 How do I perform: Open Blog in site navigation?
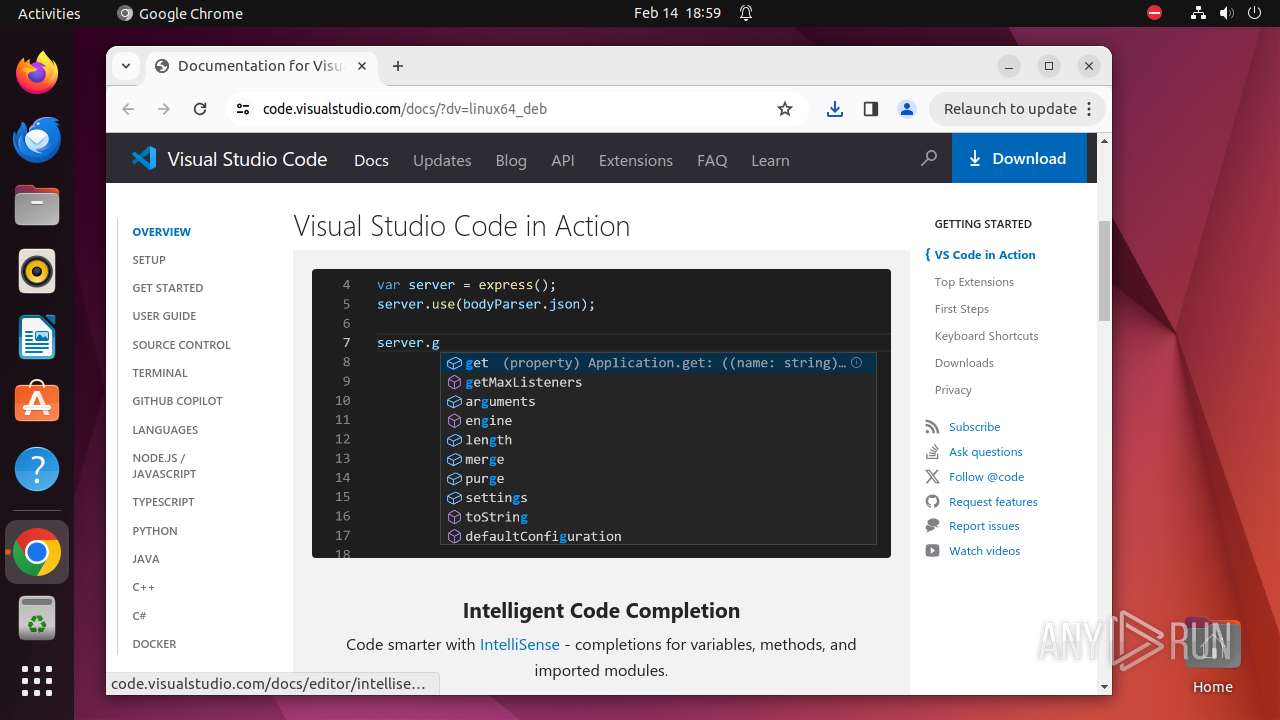pos(511,160)
